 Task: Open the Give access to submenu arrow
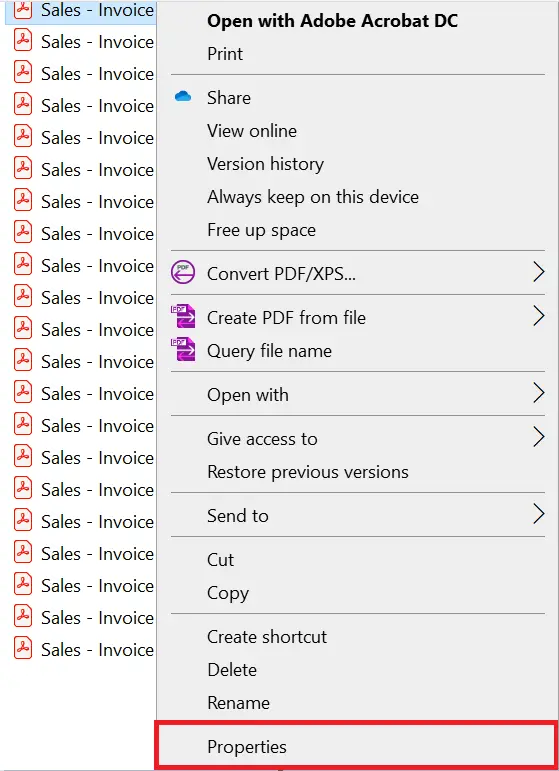(x=539, y=438)
